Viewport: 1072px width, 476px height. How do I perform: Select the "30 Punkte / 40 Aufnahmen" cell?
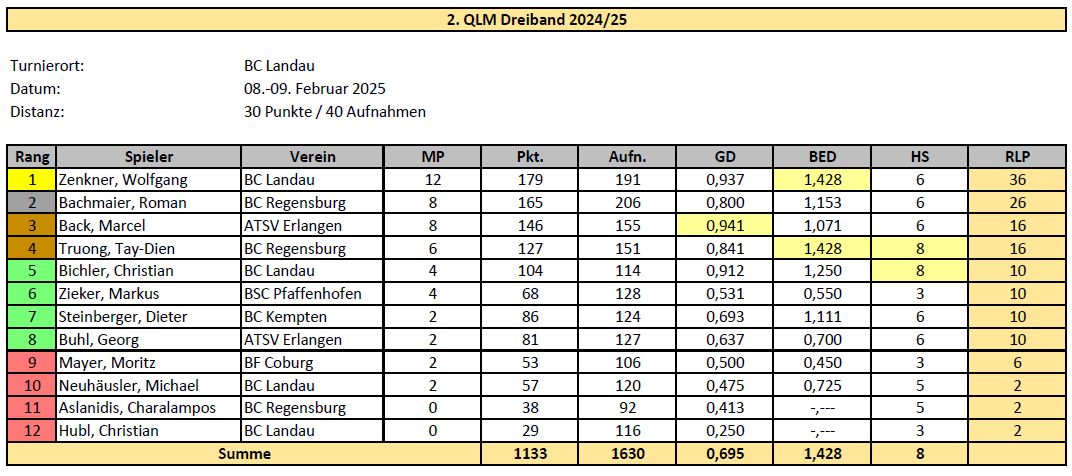(334, 112)
